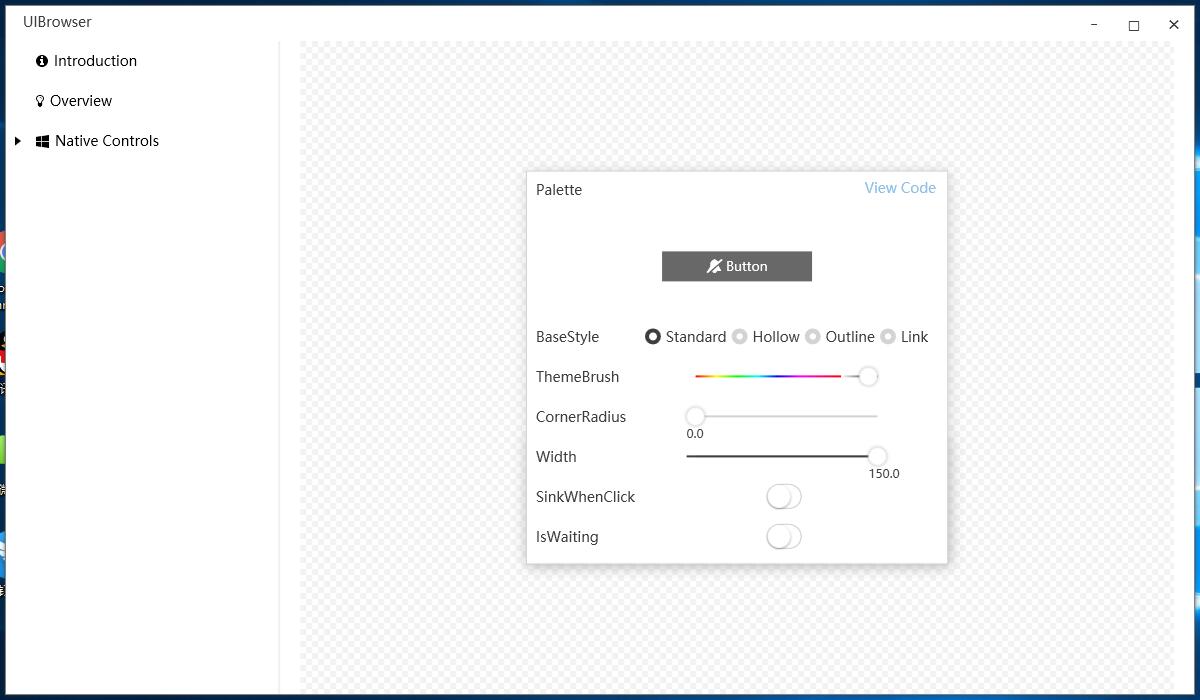The height and width of the screenshot is (700, 1200).
Task: Select the Hollow base style radio
Action: point(766,337)
